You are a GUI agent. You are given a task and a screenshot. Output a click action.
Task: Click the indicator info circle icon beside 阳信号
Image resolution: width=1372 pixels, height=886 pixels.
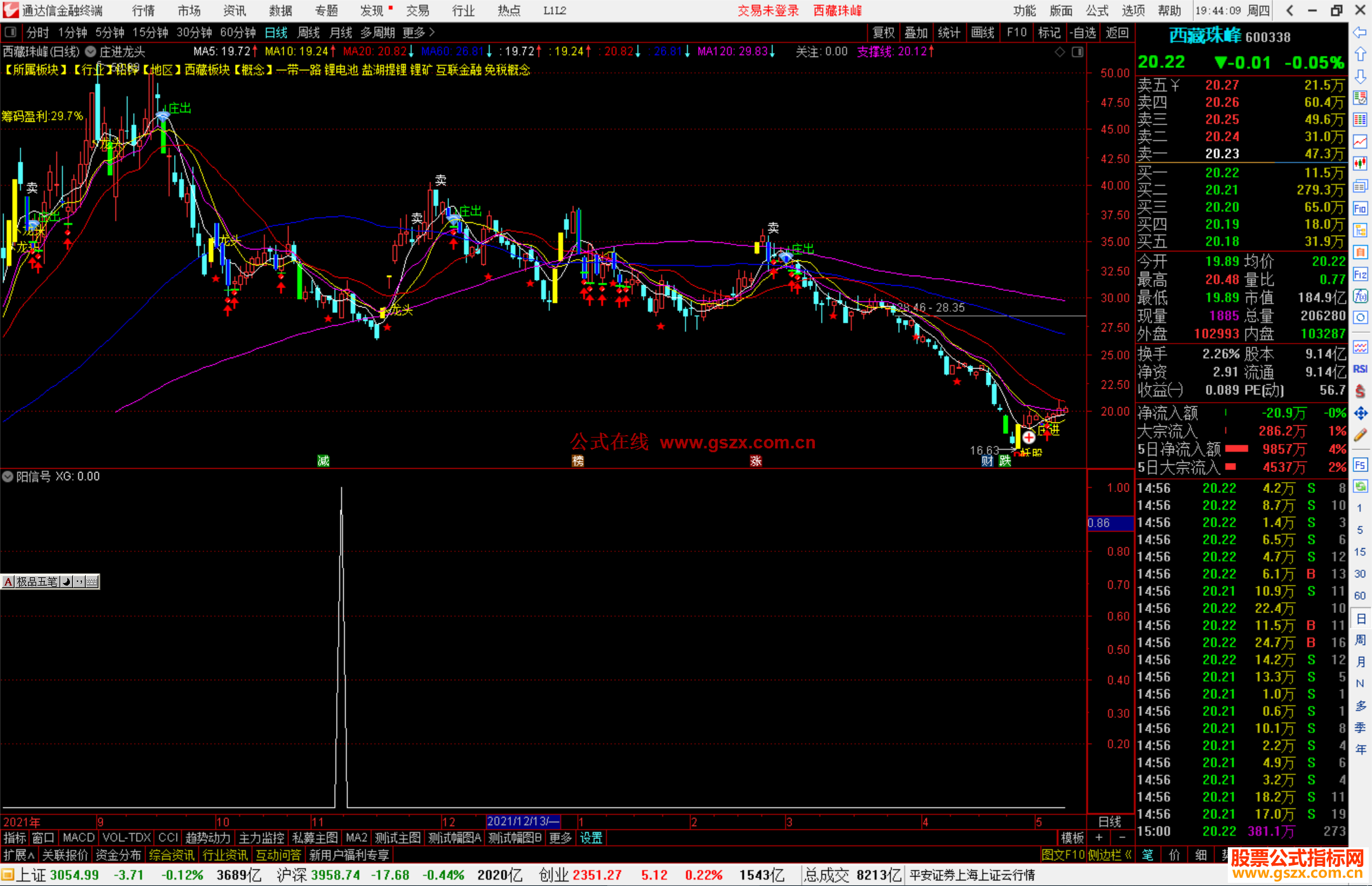pos(8,476)
